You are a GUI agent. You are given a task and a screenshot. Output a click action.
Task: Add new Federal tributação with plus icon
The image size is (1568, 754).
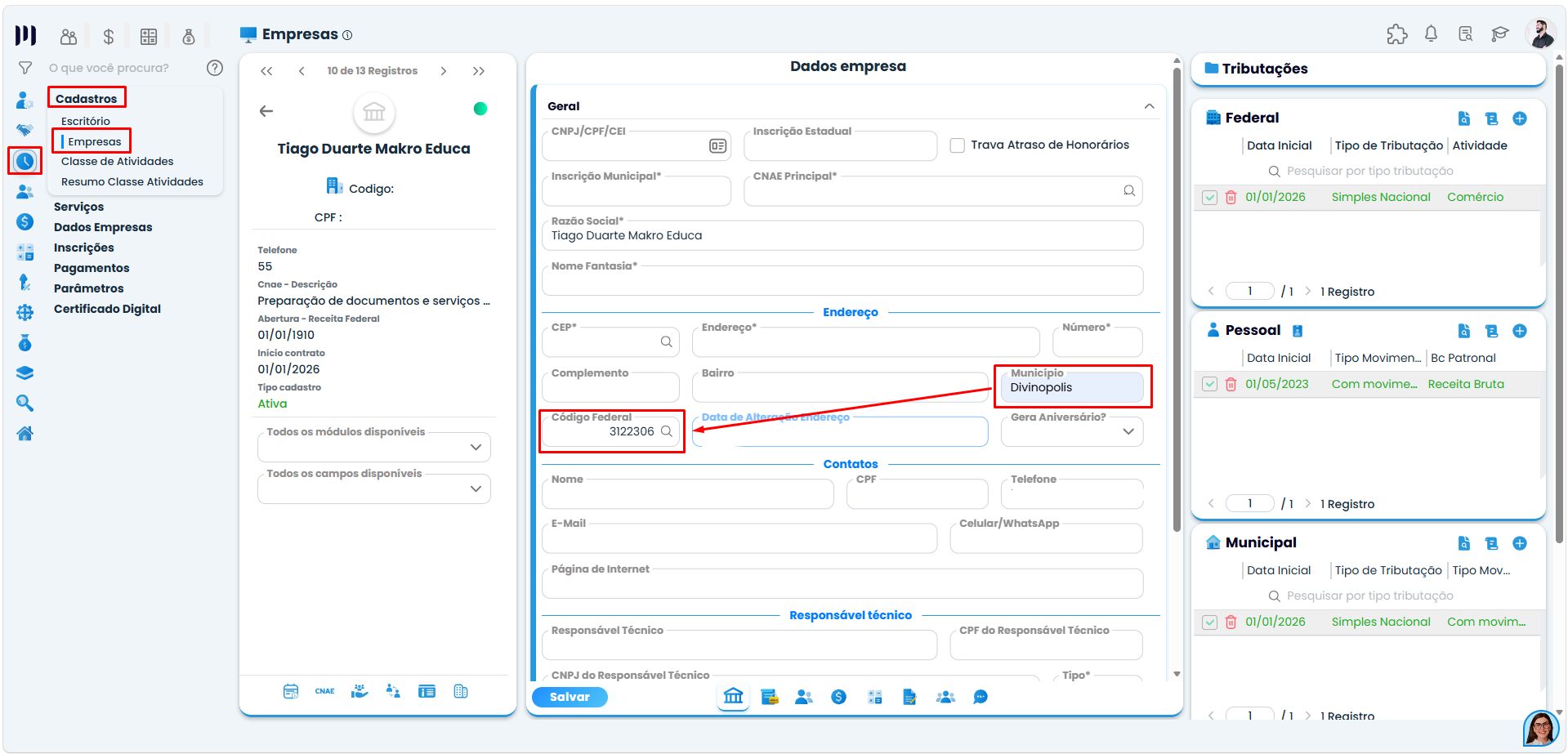point(1520,118)
